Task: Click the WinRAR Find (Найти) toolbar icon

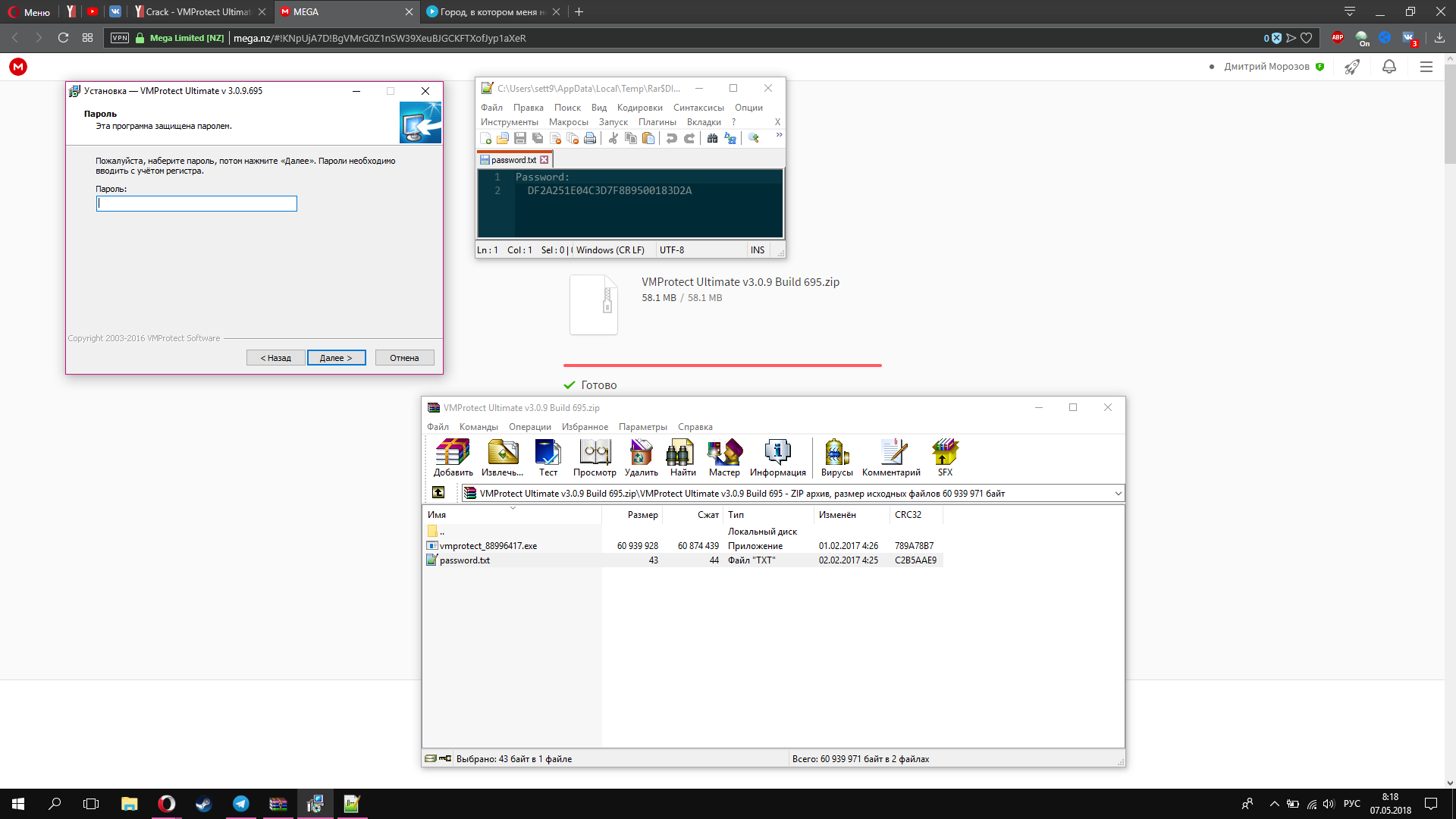Action: coord(682,457)
